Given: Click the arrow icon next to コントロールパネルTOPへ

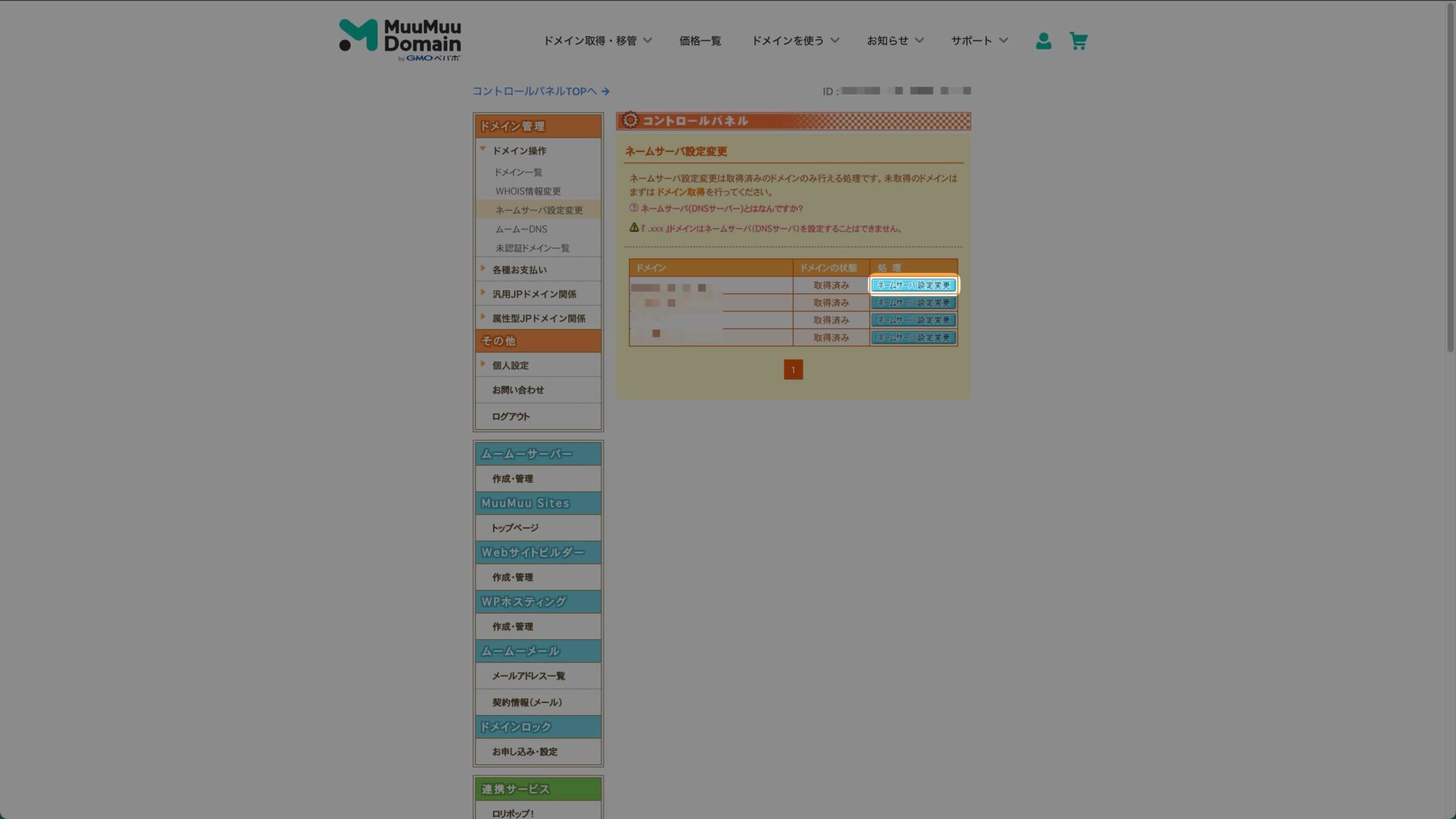Looking at the screenshot, I should (605, 91).
